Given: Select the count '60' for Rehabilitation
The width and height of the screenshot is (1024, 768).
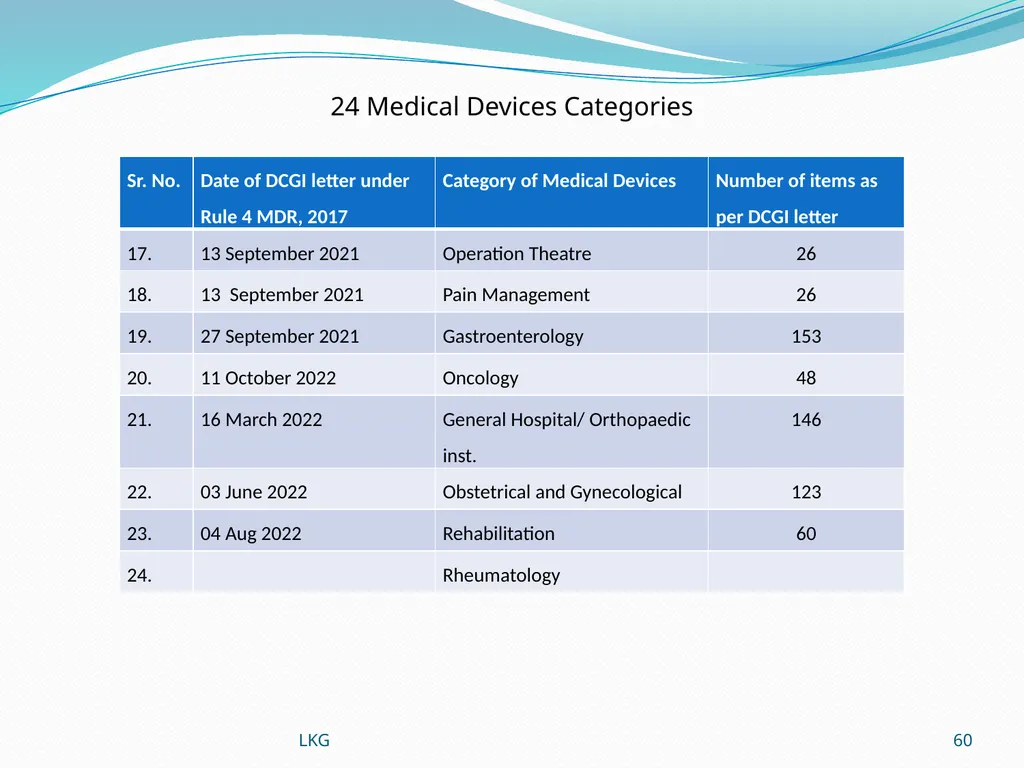Looking at the screenshot, I should pos(807,531).
